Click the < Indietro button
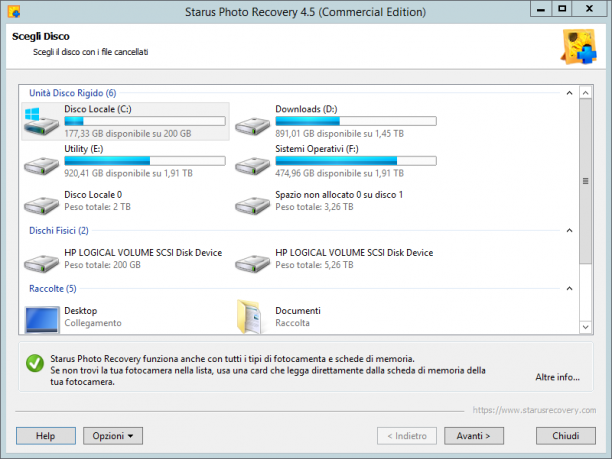 (407, 436)
